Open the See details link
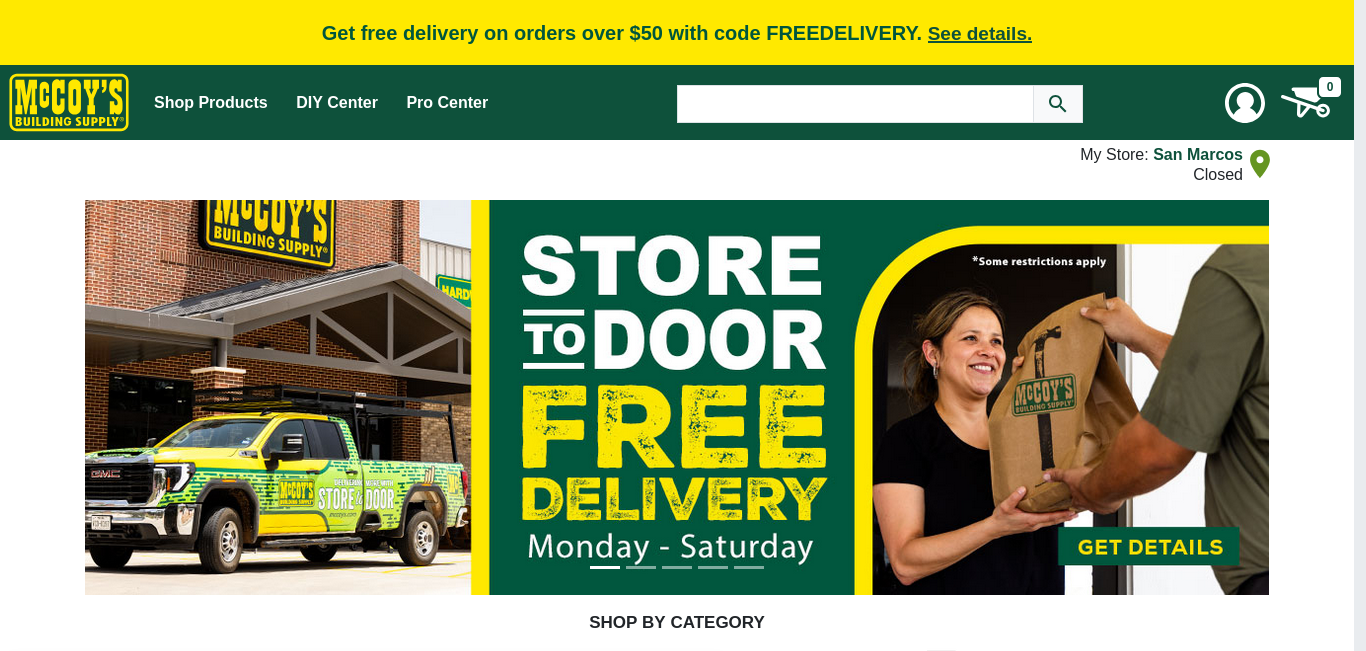The height and width of the screenshot is (651, 1366). pos(980,33)
